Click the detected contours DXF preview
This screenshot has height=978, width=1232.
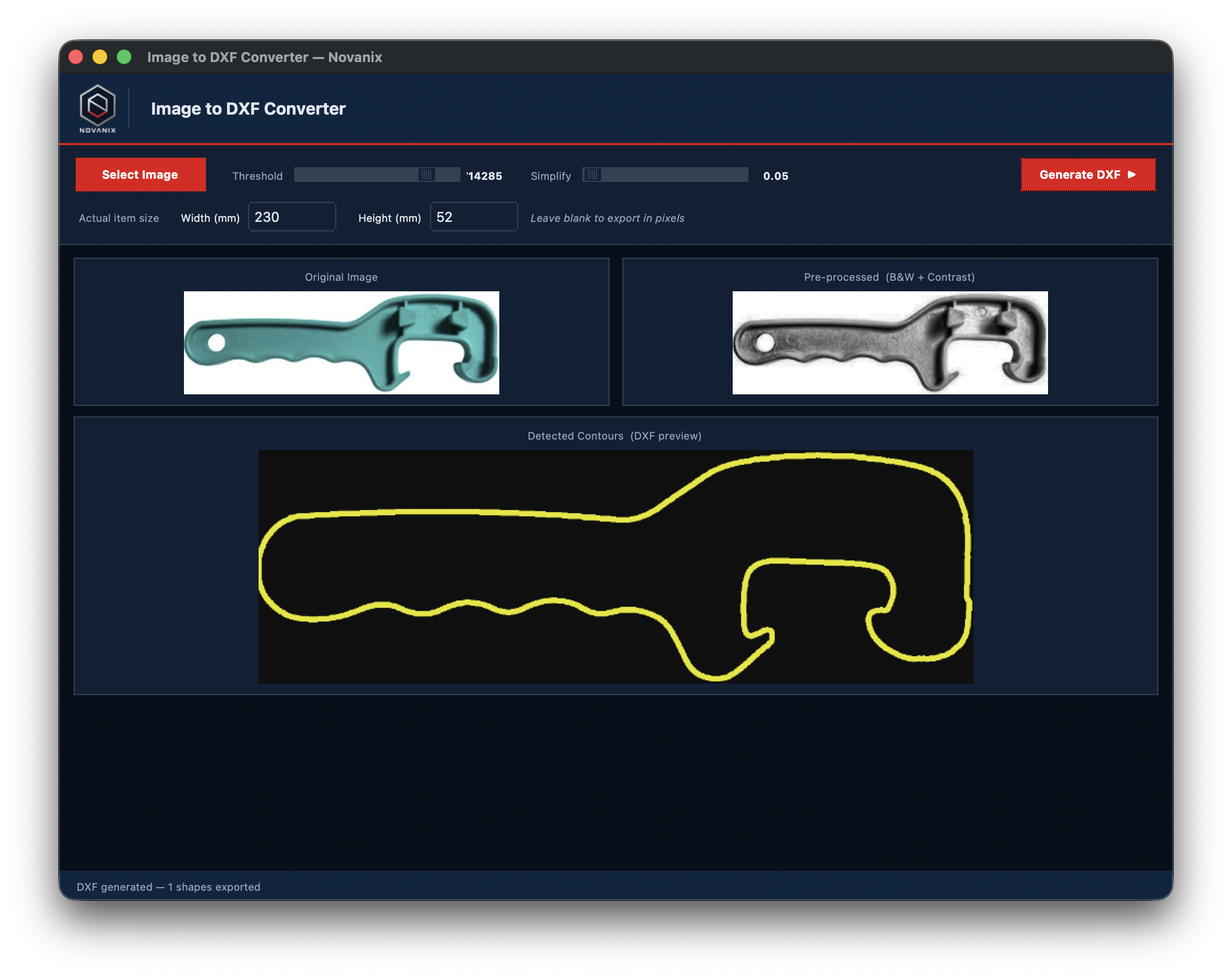pos(615,566)
